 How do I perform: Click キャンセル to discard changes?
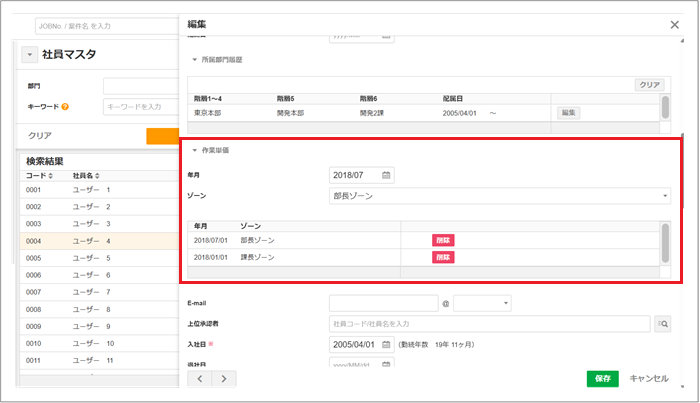(649, 379)
